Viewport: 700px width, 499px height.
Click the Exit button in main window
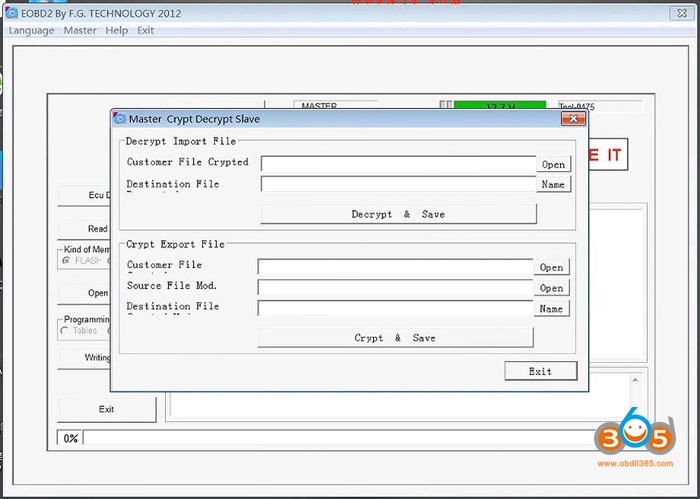click(x=107, y=409)
